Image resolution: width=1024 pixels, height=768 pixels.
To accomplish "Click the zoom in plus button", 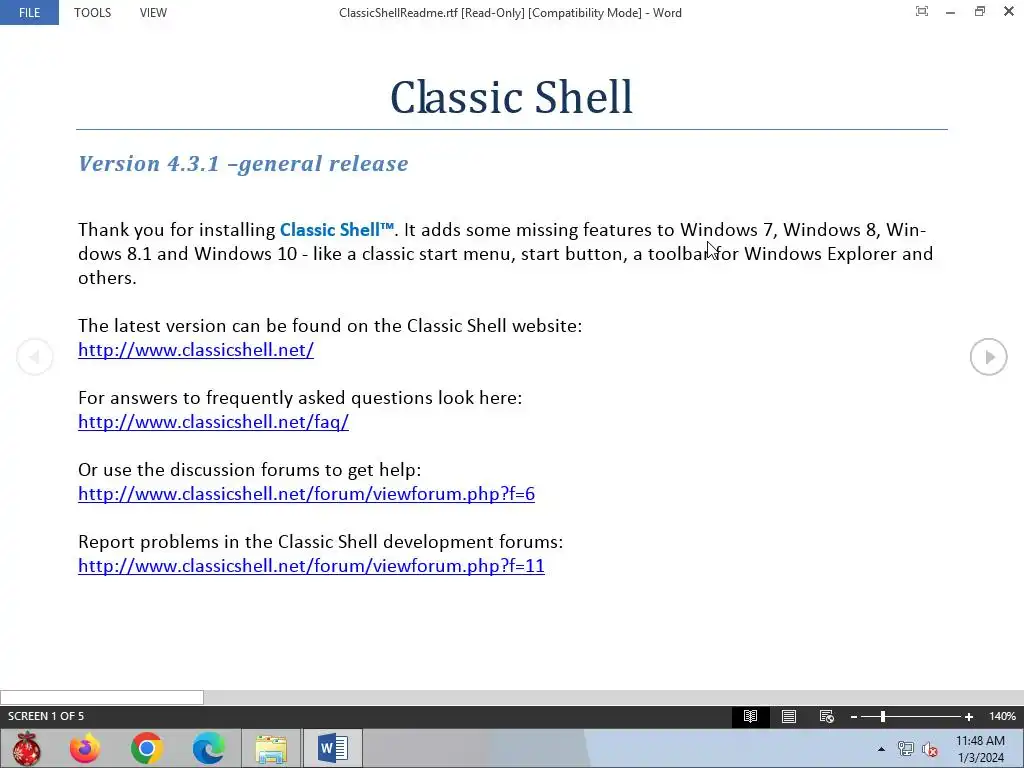I will point(969,717).
